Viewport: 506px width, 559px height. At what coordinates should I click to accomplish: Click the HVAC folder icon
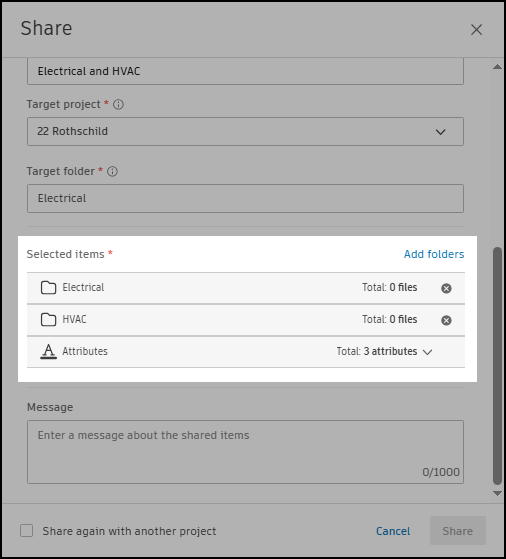pyautogui.click(x=48, y=319)
